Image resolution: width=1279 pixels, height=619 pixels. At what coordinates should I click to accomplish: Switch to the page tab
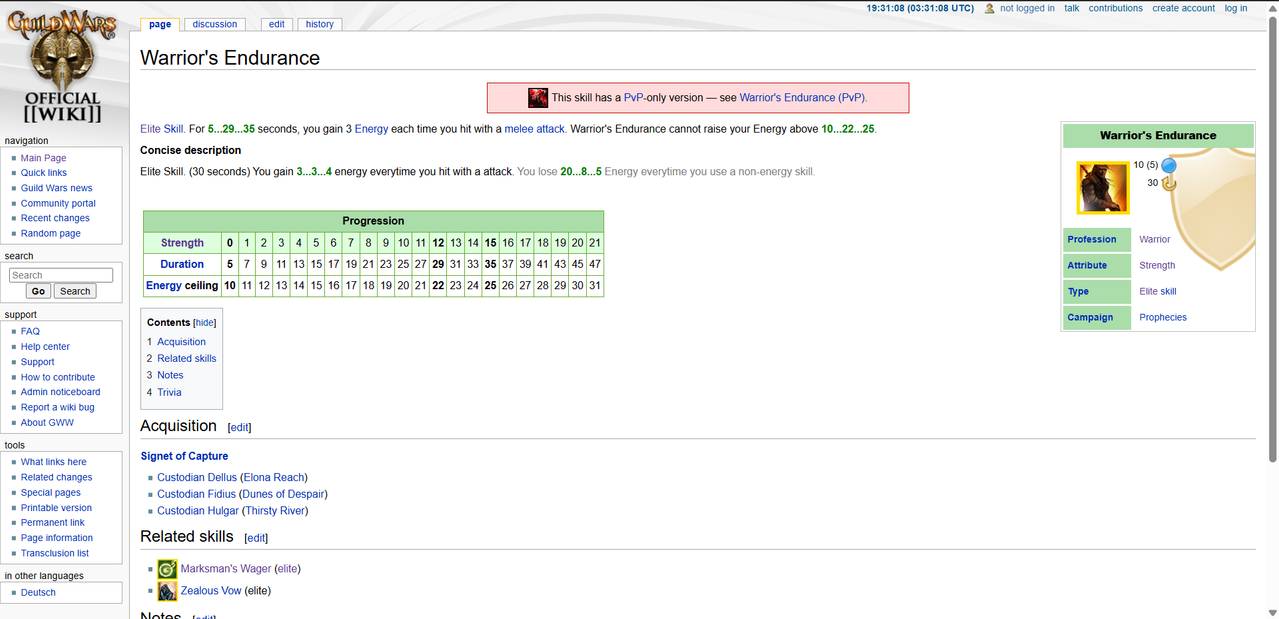click(160, 24)
